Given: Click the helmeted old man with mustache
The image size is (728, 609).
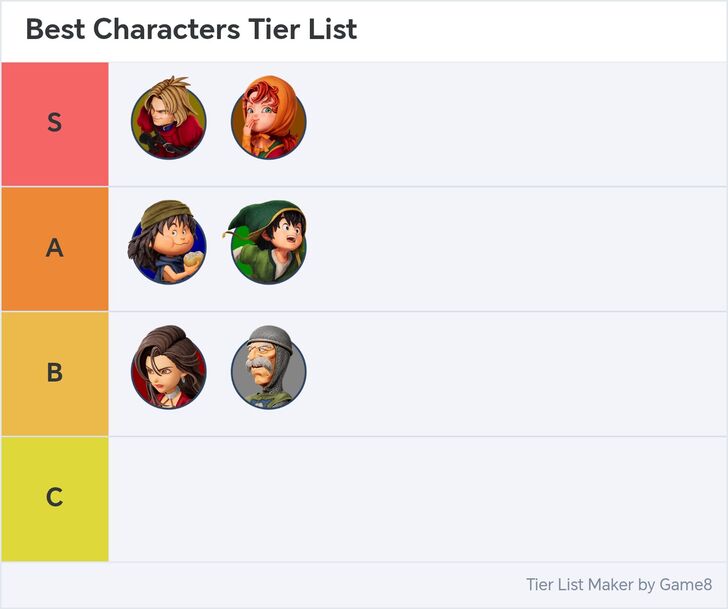Looking at the screenshot, I should [x=268, y=372].
